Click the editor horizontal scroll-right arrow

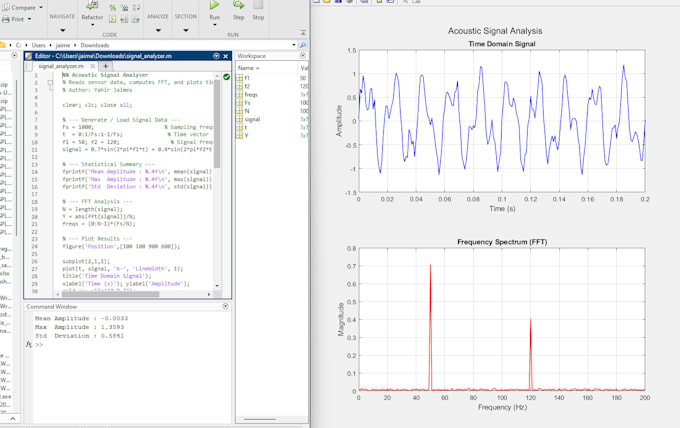click(209, 294)
